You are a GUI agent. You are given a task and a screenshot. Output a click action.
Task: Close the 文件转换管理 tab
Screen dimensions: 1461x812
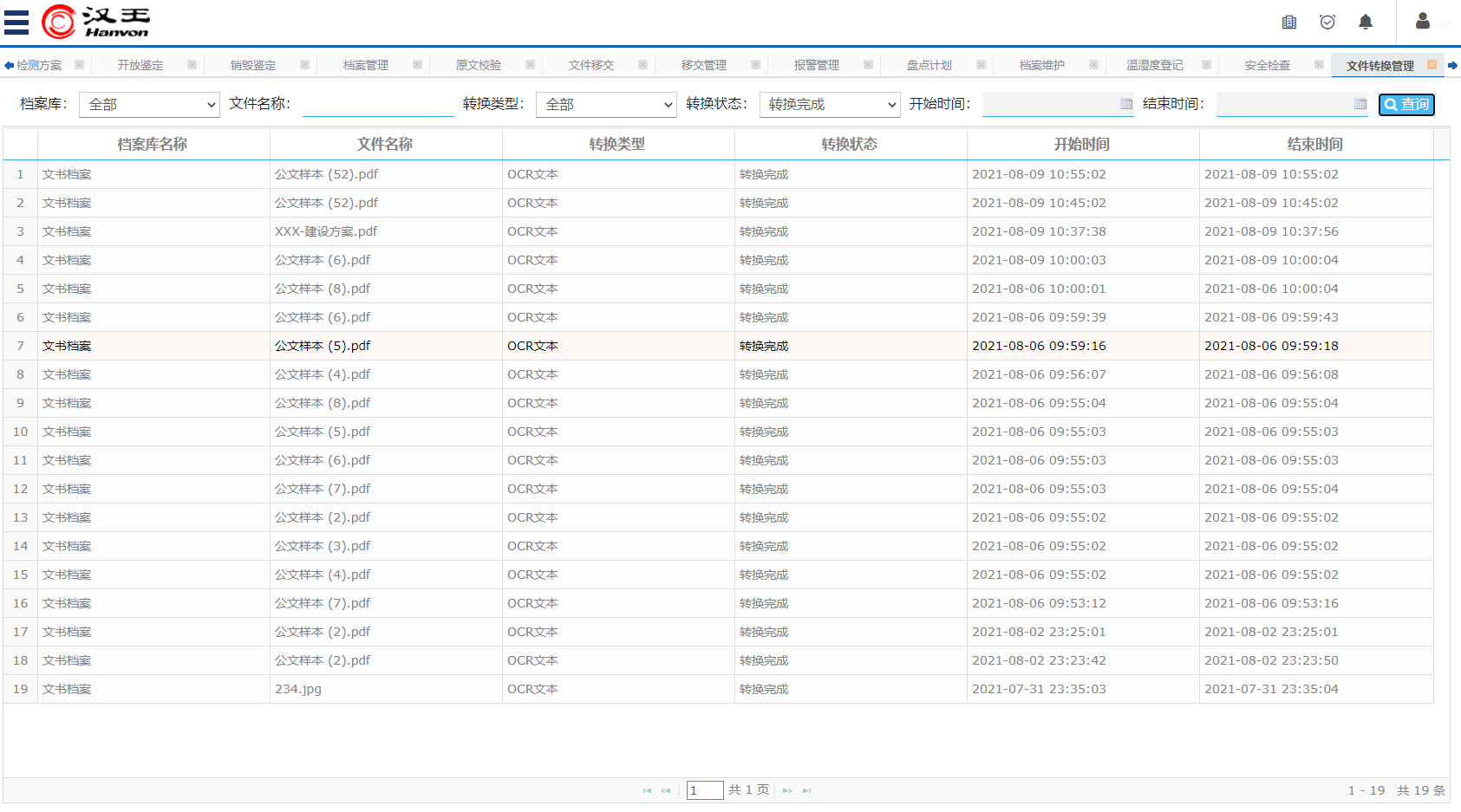pos(1432,65)
